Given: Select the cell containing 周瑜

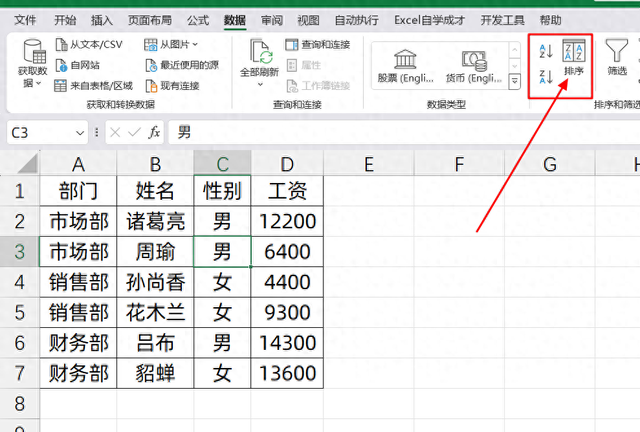Looking at the screenshot, I should tap(155, 252).
